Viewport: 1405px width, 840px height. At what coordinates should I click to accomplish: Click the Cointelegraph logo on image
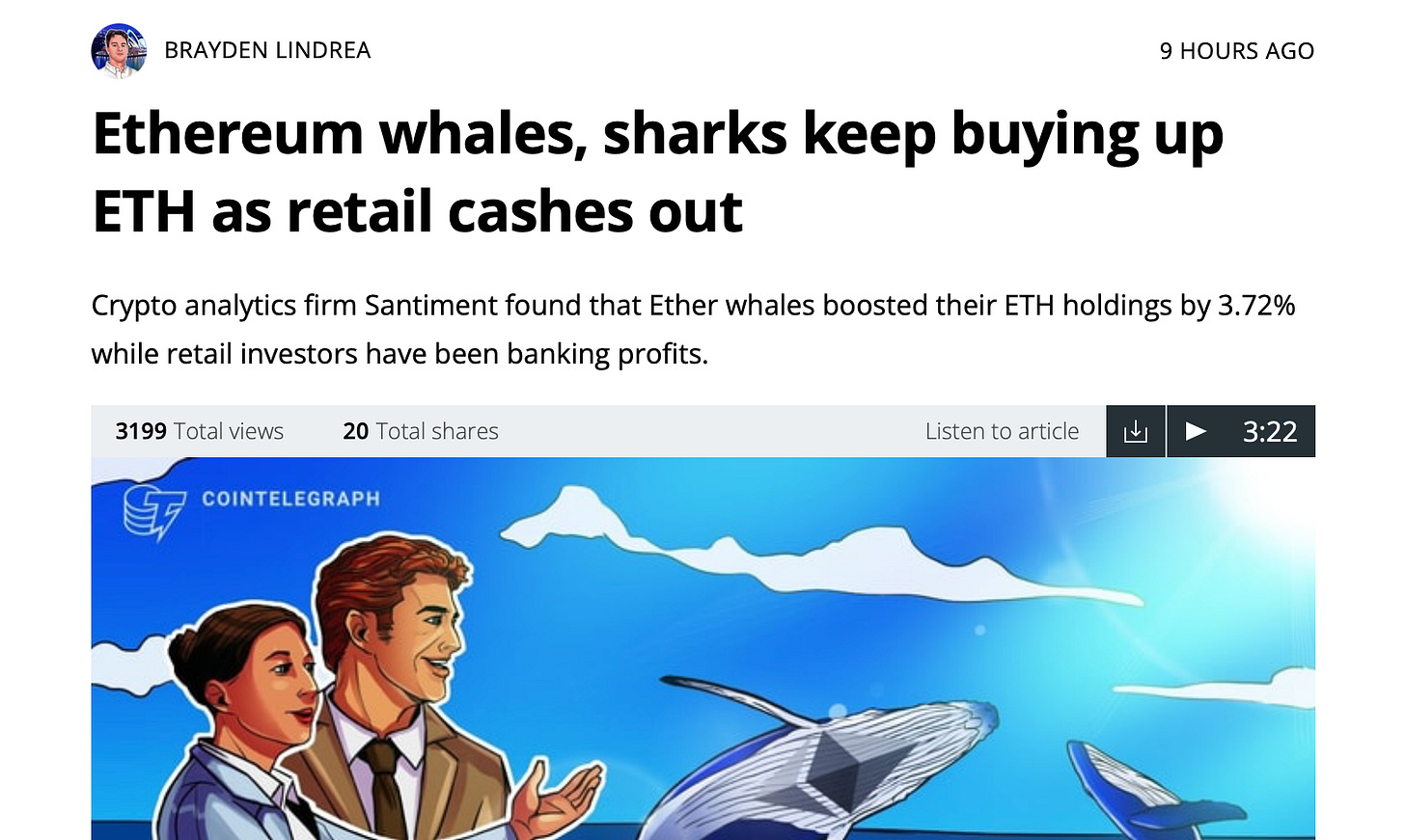(153, 512)
